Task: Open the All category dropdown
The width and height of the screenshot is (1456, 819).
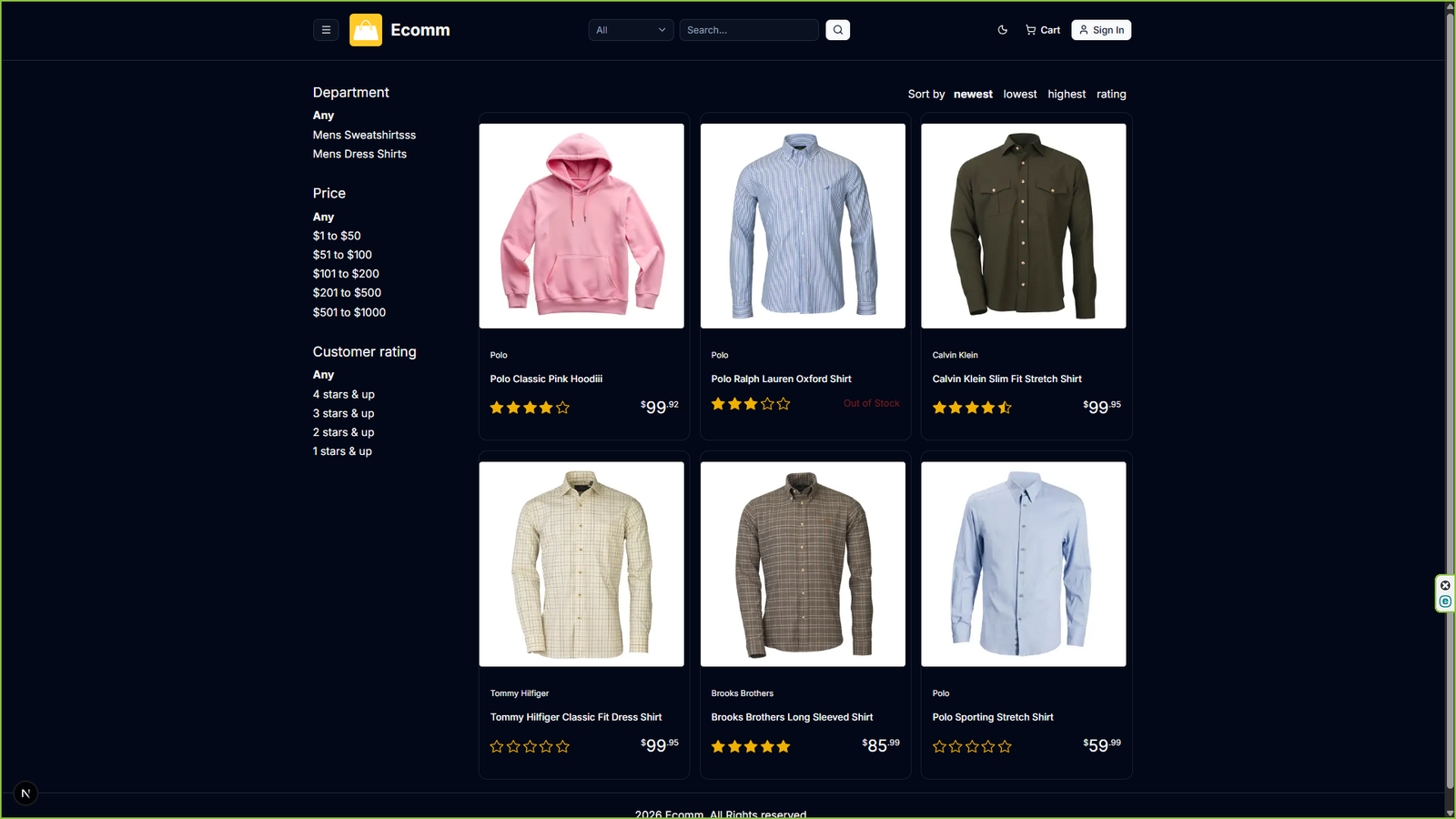Action: 632,30
